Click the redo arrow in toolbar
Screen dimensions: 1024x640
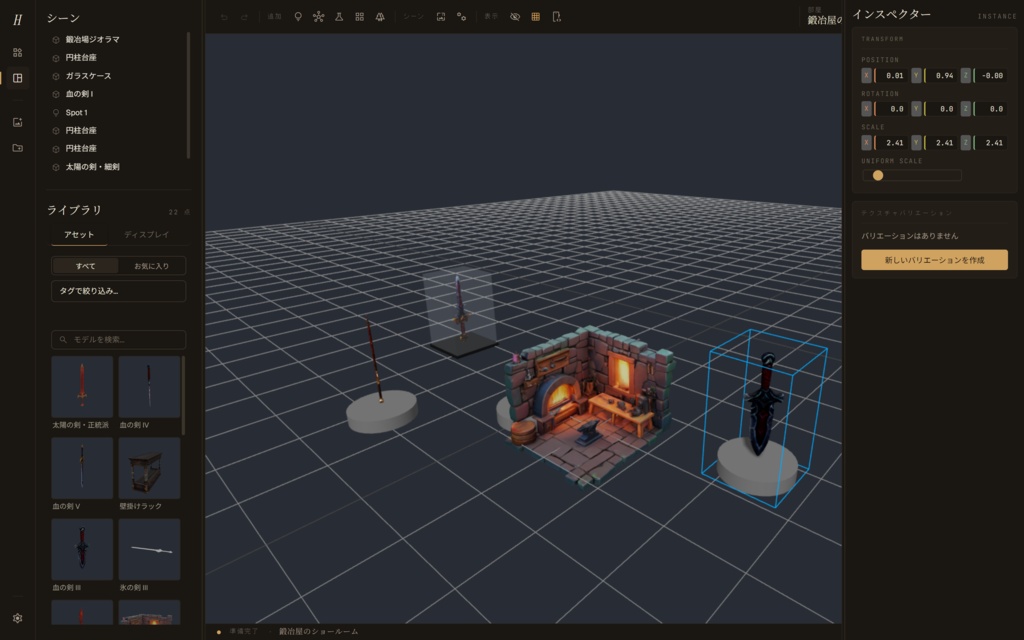coord(244,17)
